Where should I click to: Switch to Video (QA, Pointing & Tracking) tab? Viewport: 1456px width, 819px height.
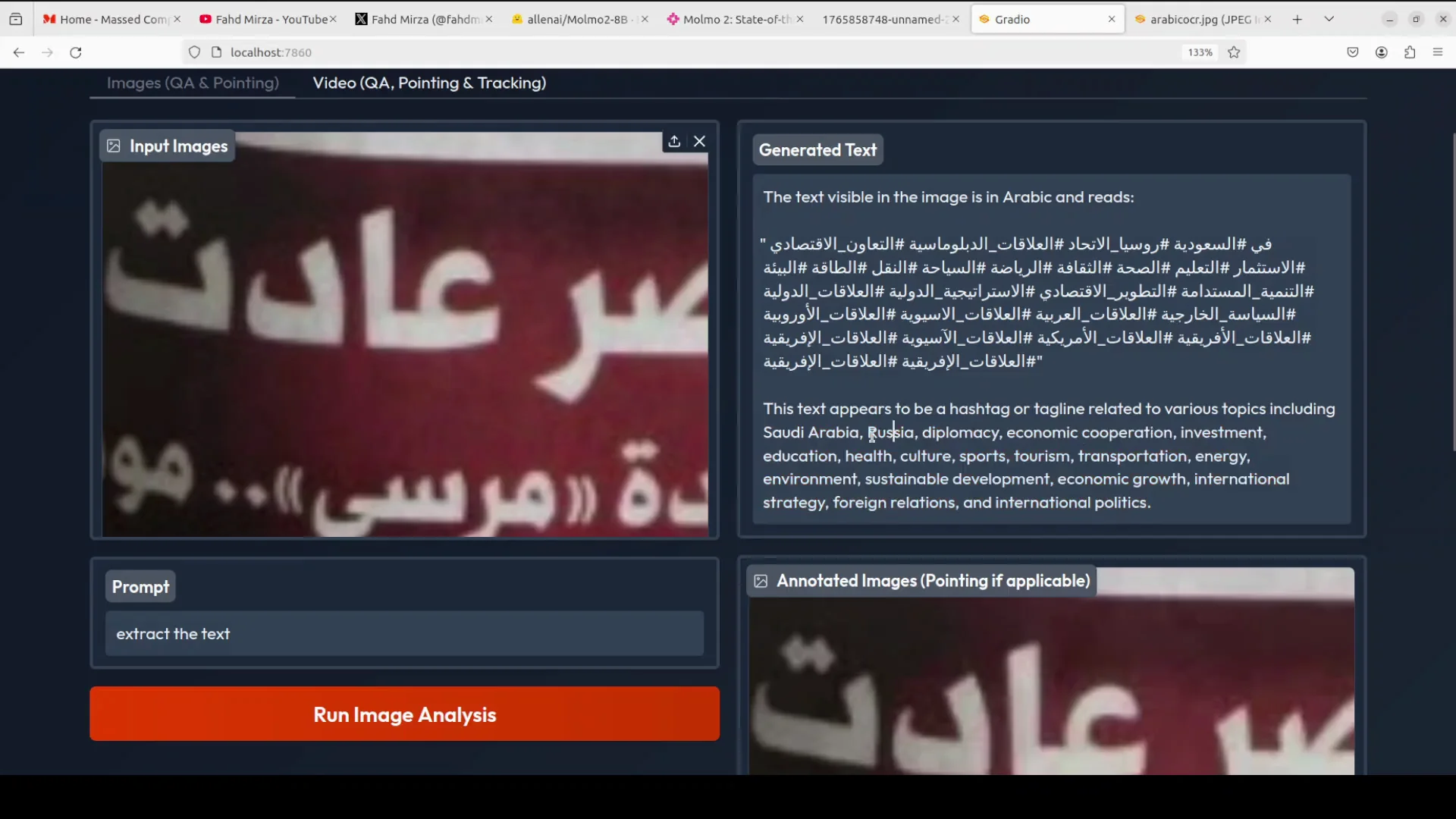pyautogui.click(x=429, y=83)
